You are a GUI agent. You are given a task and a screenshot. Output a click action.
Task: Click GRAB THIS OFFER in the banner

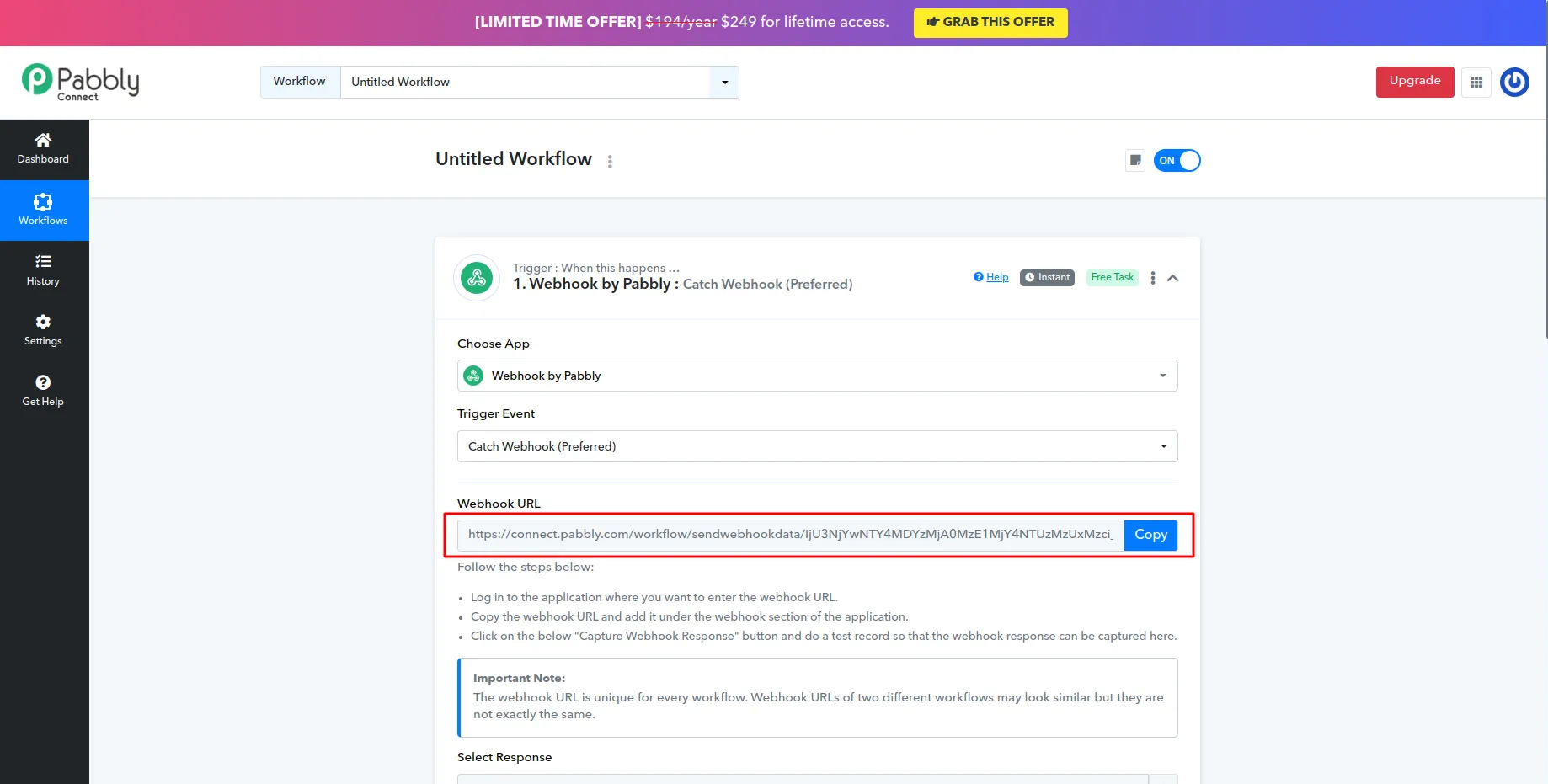(x=990, y=23)
